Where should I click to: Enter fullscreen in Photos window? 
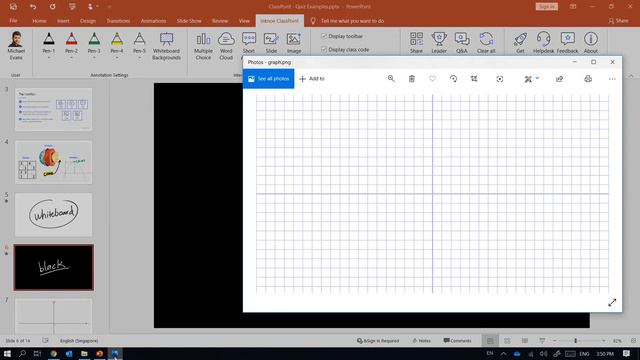tap(612, 302)
